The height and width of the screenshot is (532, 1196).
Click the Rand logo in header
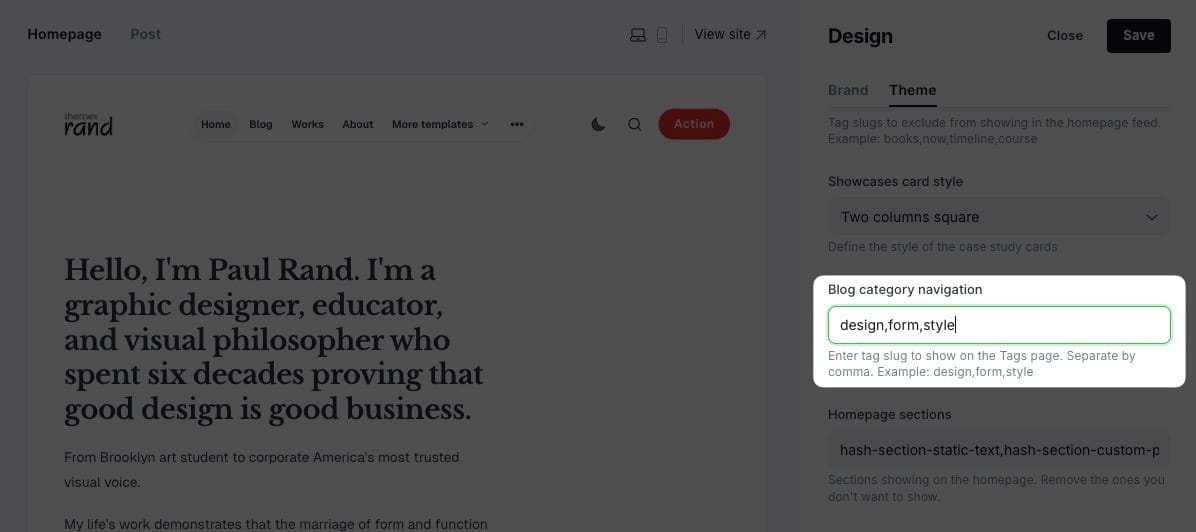click(x=88, y=124)
